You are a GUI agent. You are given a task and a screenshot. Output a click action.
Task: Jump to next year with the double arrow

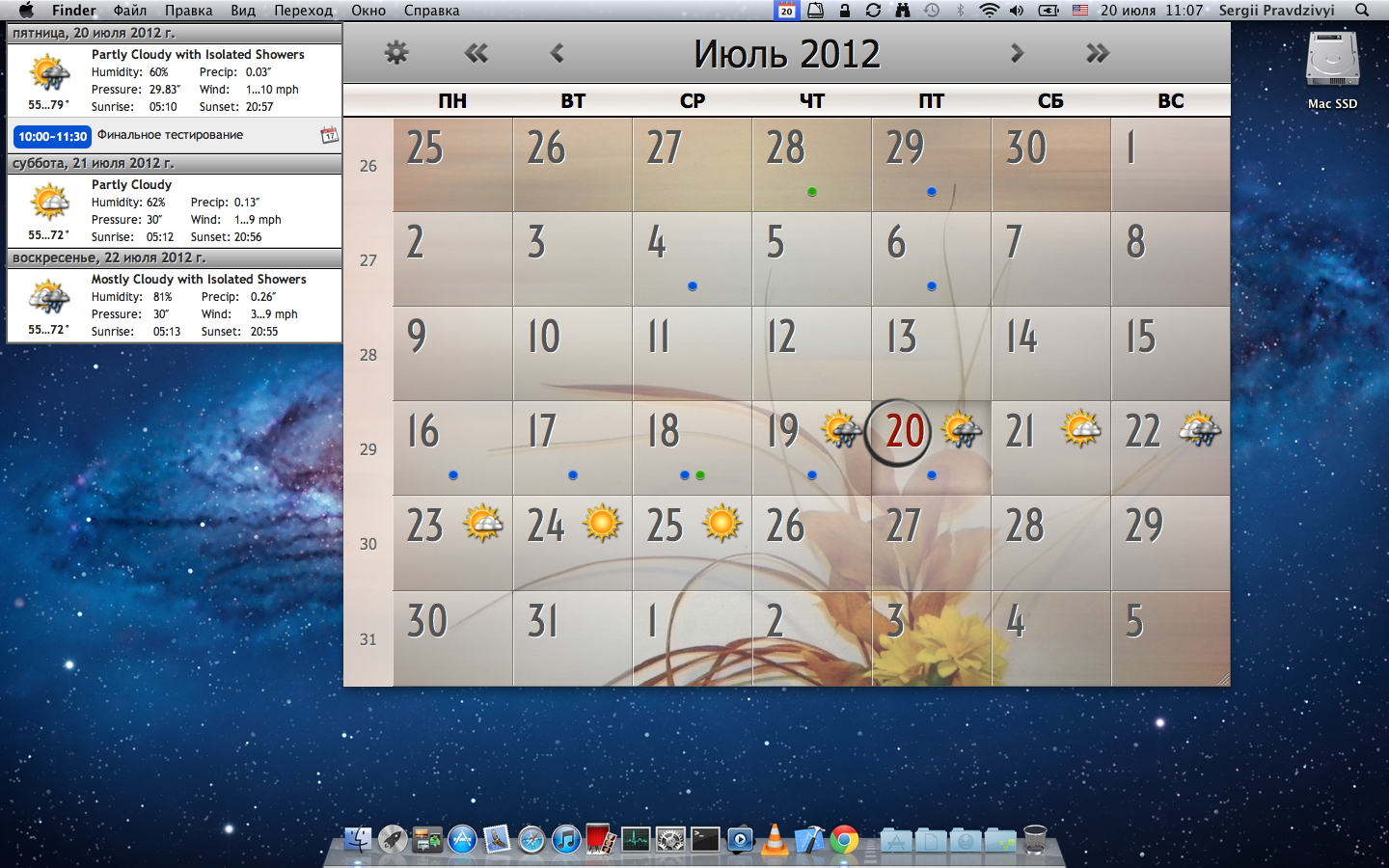click(1097, 53)
